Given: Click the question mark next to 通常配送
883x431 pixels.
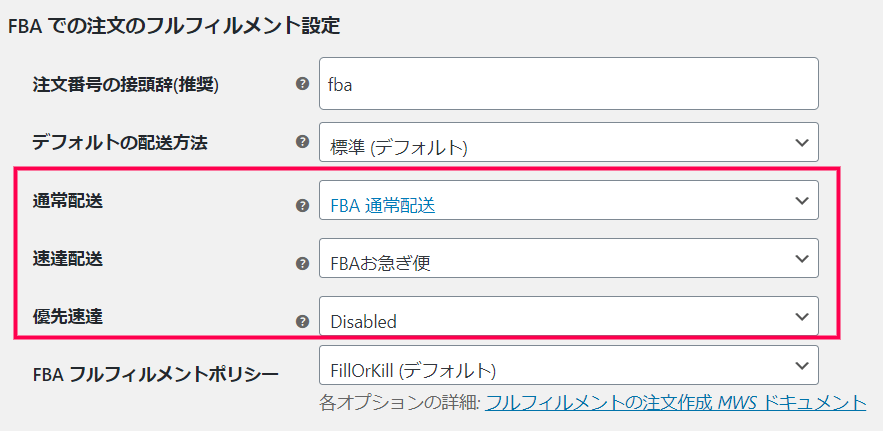Looking at the screenshot, I should point(302,205).
